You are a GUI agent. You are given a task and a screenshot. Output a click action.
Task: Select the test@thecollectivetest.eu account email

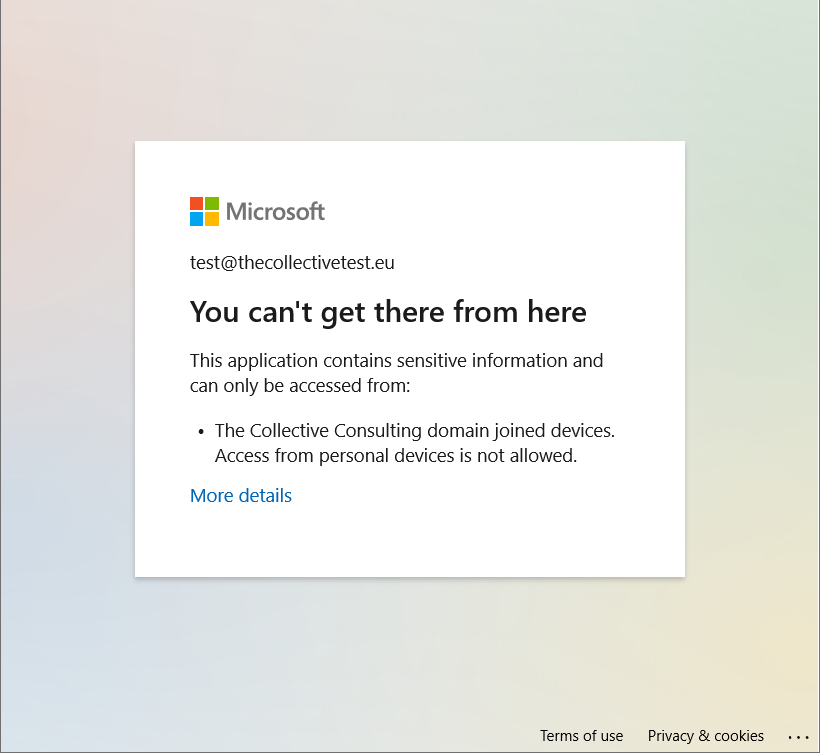point(292,263)
